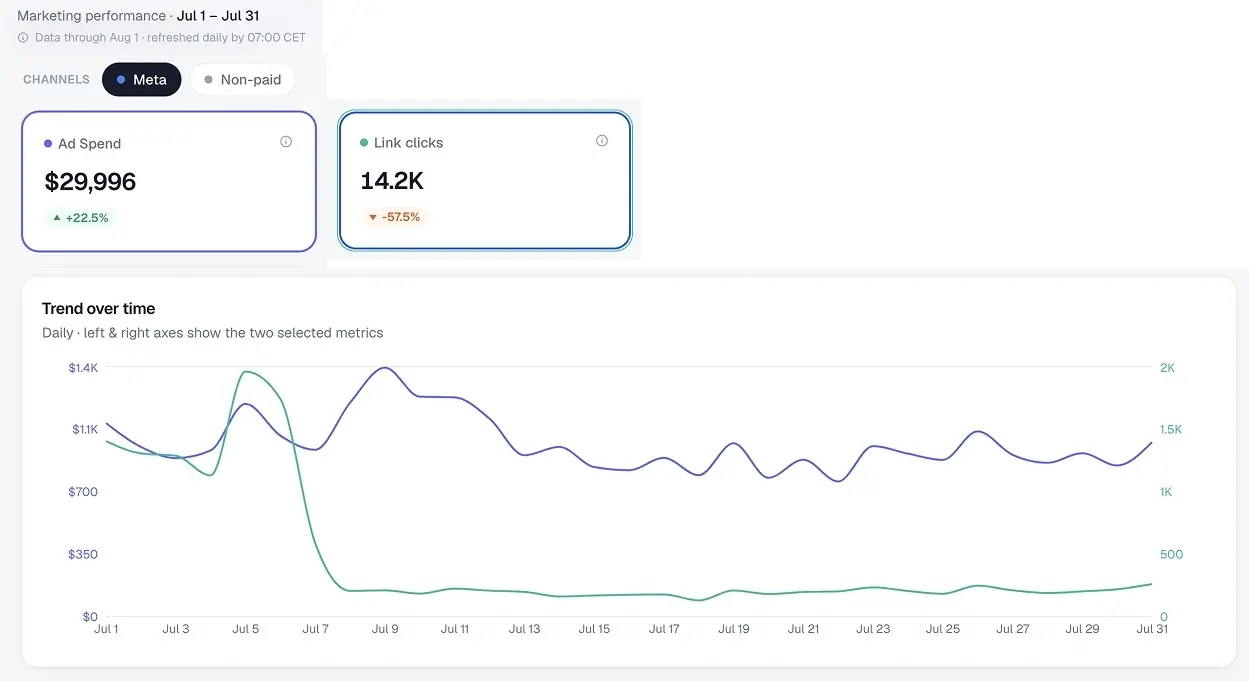Viewport: 1249px width, 681px height.
Task: Select the Ad Spend metric card
Action: pyautogui.click(x=169, y=181)
